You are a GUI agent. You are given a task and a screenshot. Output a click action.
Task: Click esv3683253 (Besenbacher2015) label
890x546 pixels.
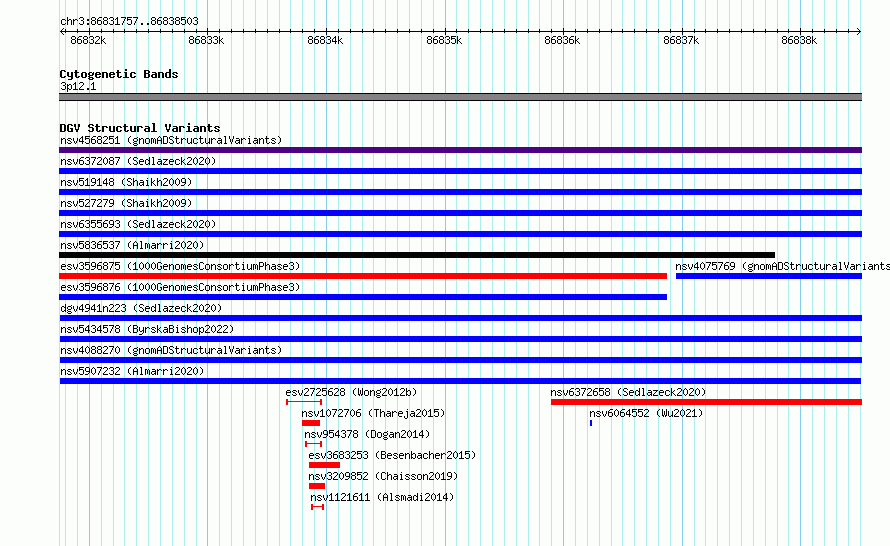392,455
